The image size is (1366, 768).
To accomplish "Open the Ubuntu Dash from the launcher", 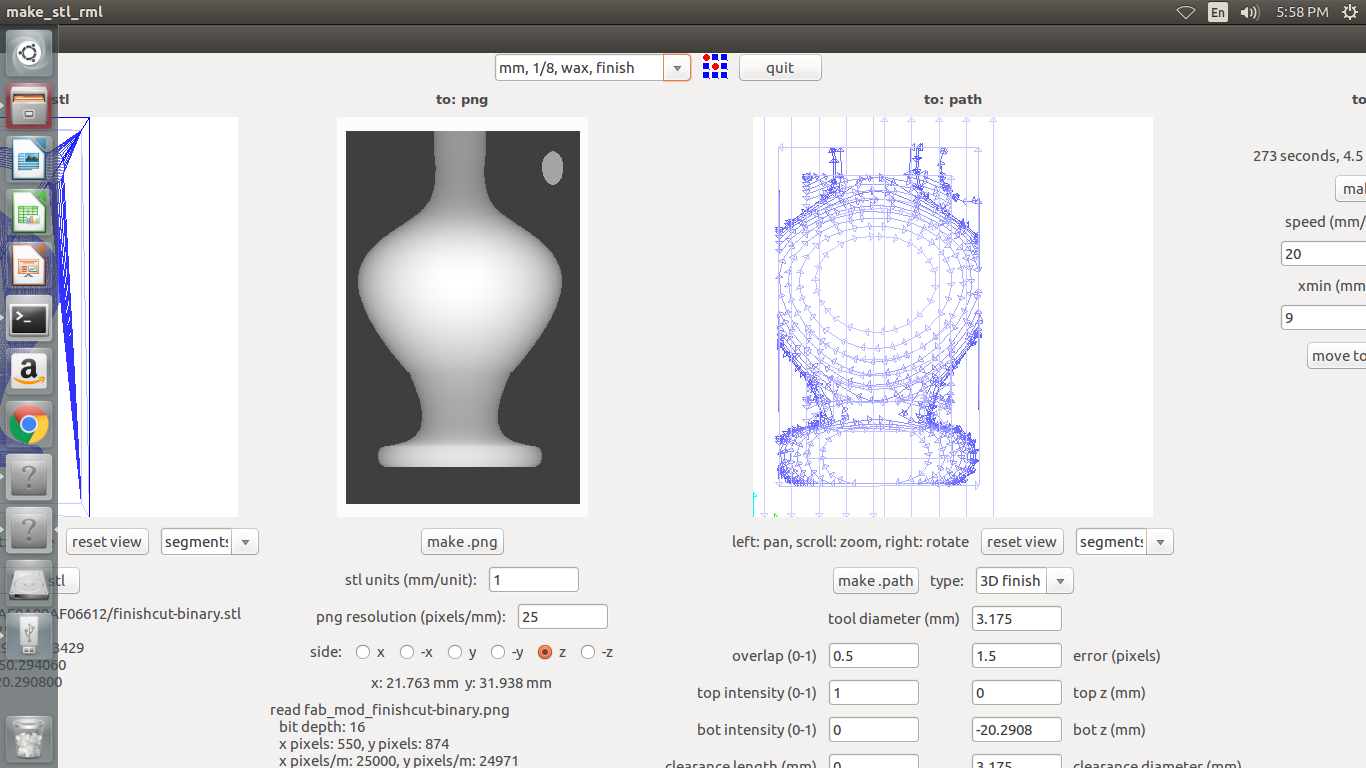I will click(29, 53).
